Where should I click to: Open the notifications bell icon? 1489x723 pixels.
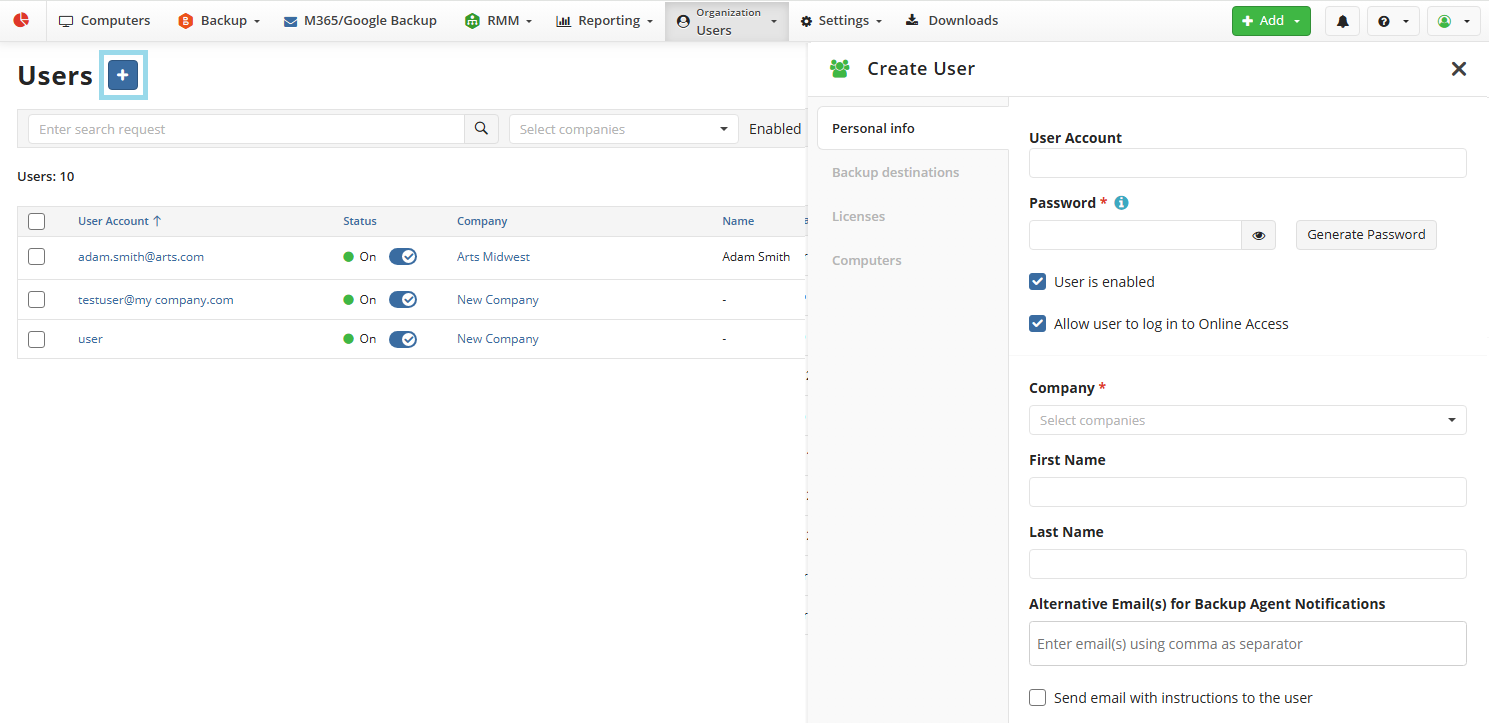[x=1342, y=21]
